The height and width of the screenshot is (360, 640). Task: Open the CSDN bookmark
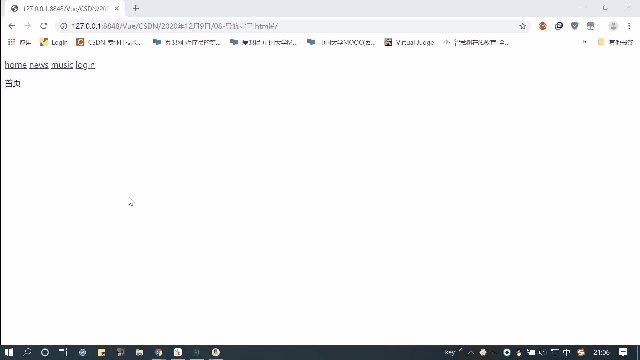(x=109, y=42)
